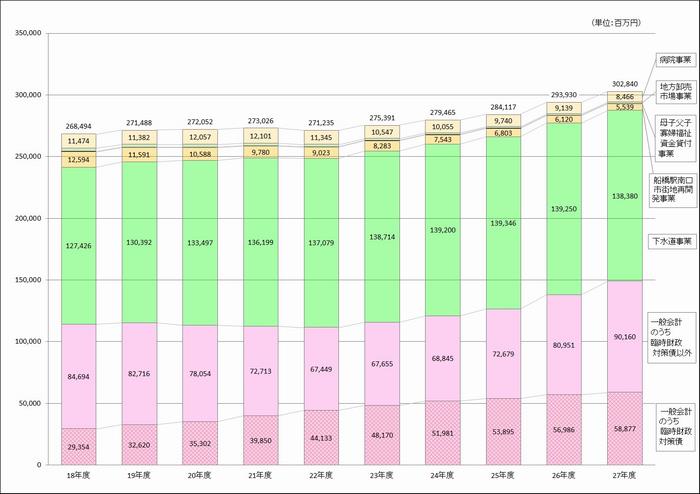Click the data label 8,466

tap(625, 97)
